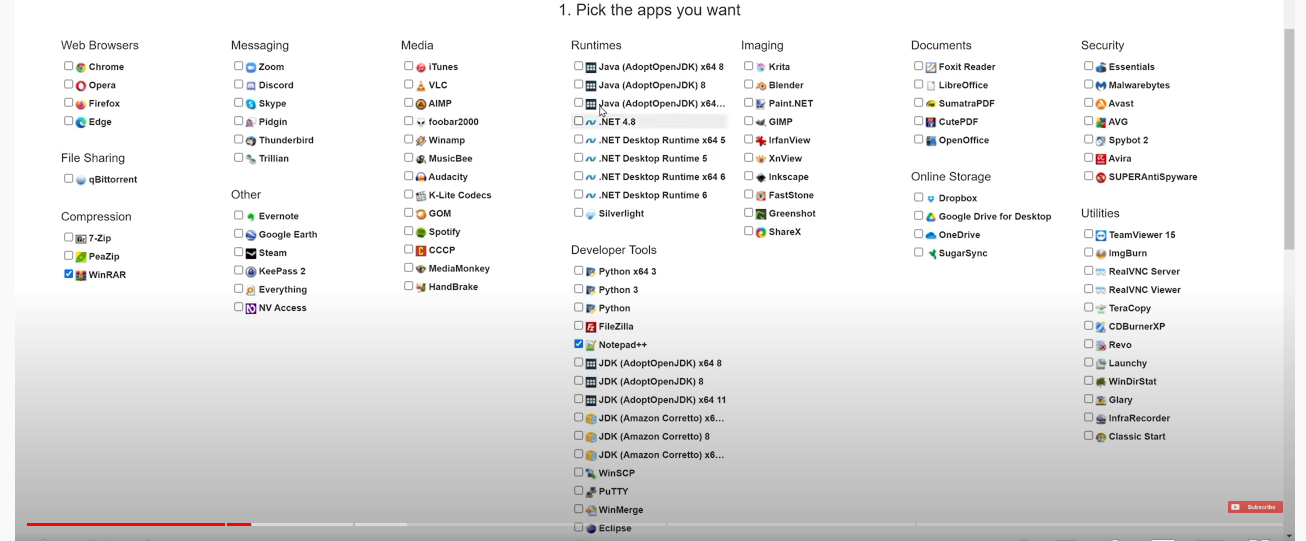The width and height of the screenshot is (1306, 541).
Task: Click the Thunderbird icon
Action: click(251, 141)
